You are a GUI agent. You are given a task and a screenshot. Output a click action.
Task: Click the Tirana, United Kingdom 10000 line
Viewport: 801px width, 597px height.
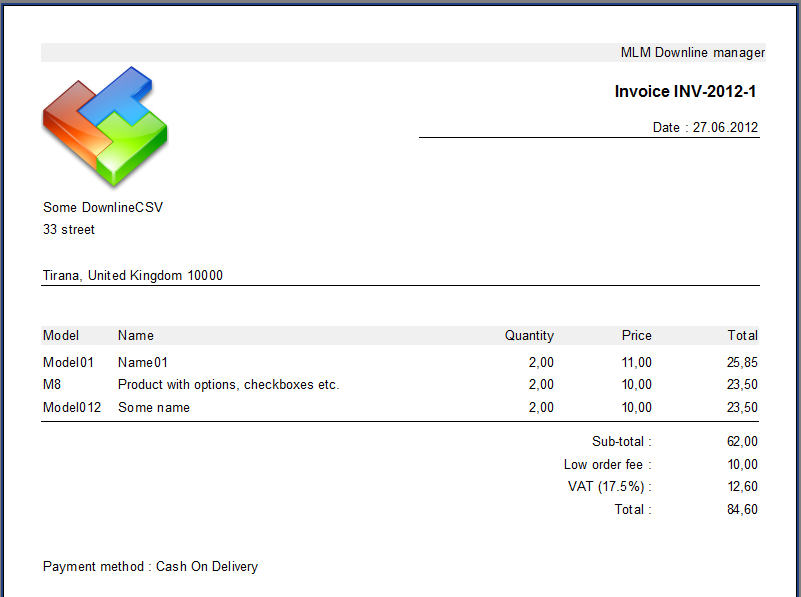(132, 276)
